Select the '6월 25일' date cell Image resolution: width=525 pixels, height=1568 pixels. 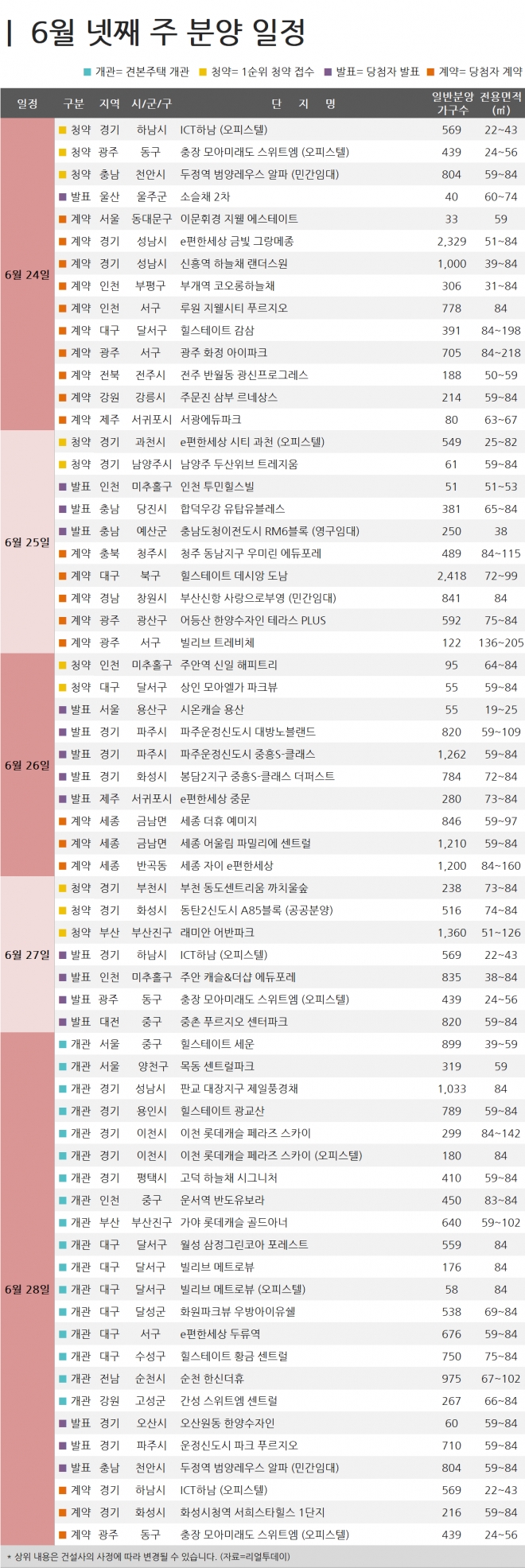tap(27, 542)
